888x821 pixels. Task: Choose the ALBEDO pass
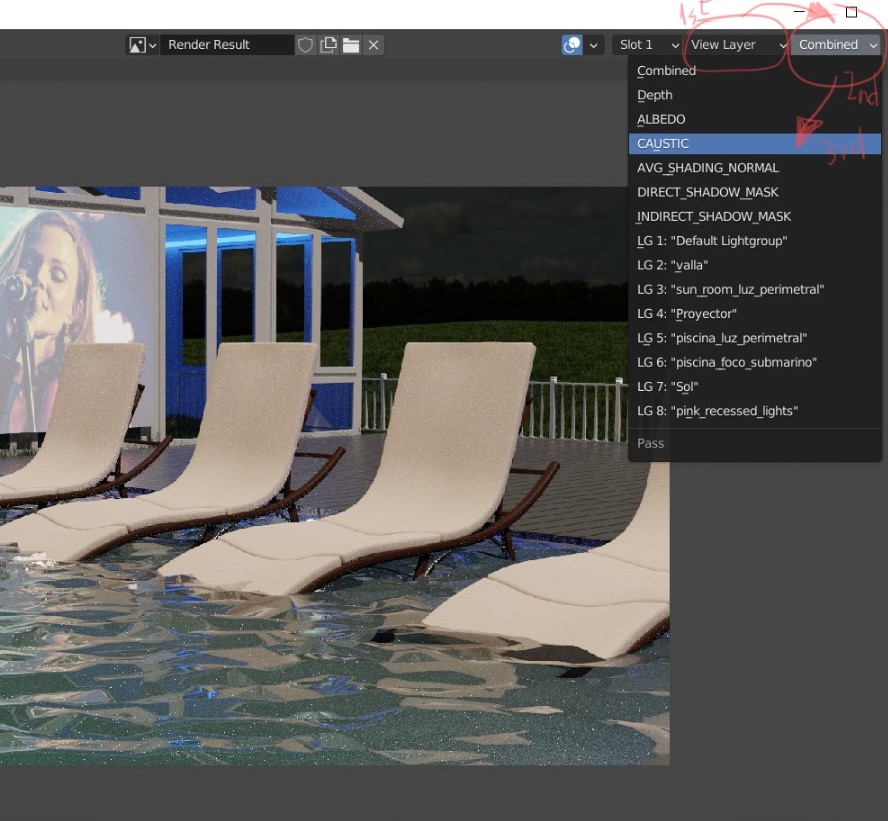(x=661, y=119)
